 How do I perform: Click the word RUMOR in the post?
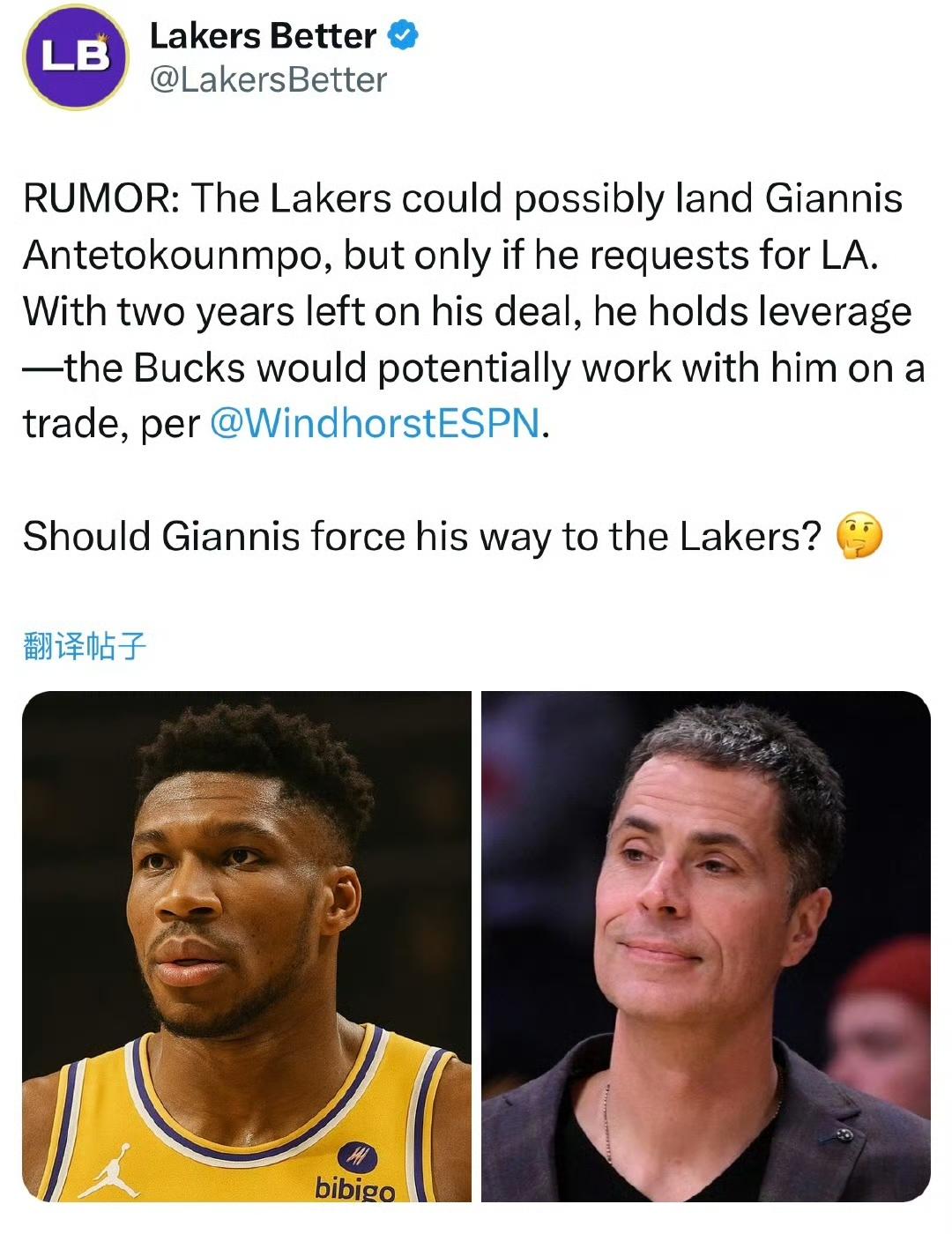coord(97,198)
